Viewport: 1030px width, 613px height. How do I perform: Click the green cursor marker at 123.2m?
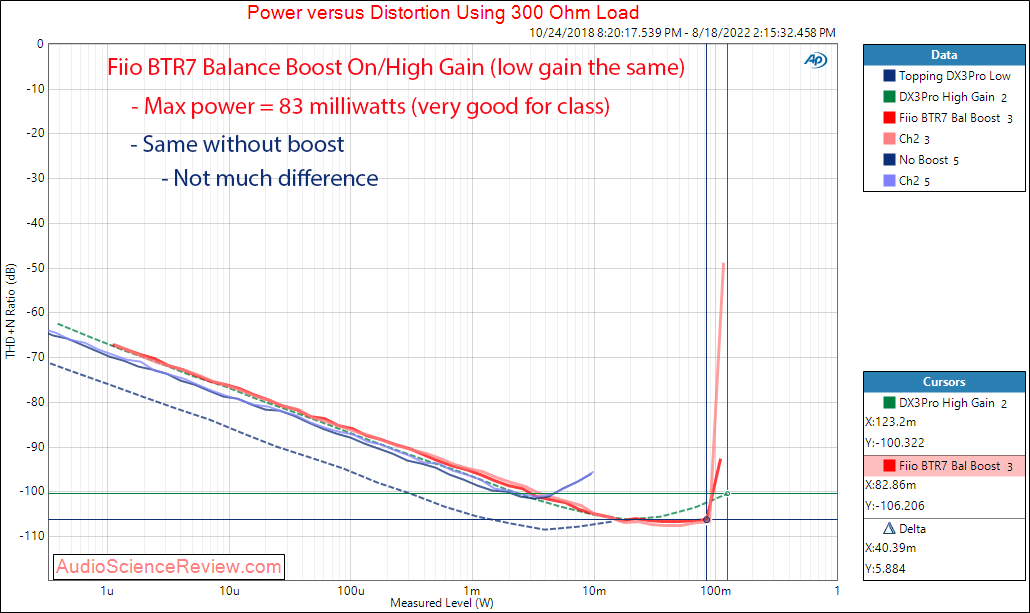point(727,493)
